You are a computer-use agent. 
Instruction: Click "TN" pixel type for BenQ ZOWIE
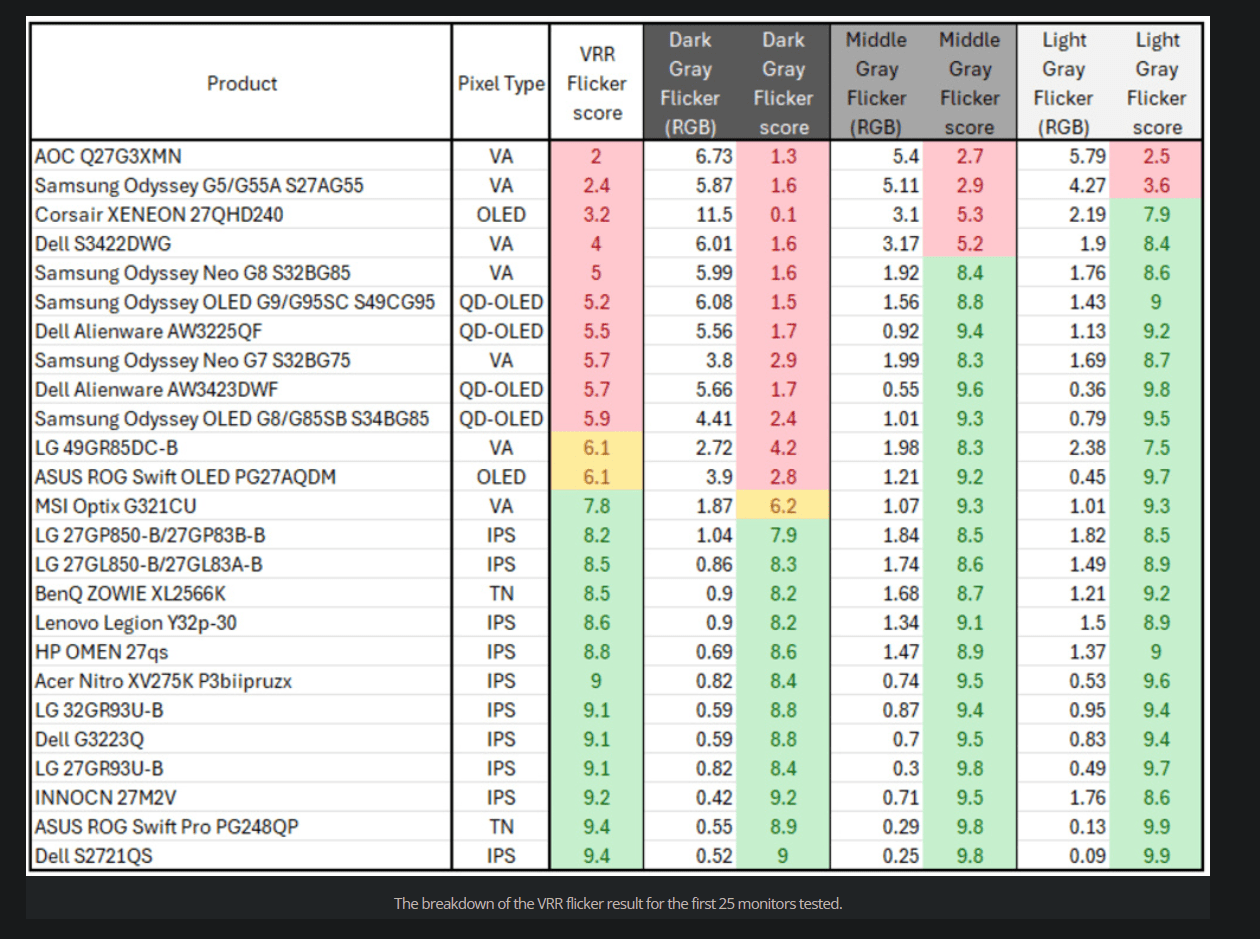coord(501,593)
